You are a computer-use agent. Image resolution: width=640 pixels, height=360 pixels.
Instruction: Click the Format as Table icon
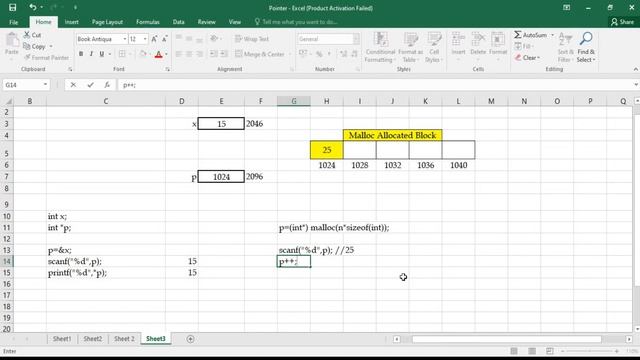[411, 40]
